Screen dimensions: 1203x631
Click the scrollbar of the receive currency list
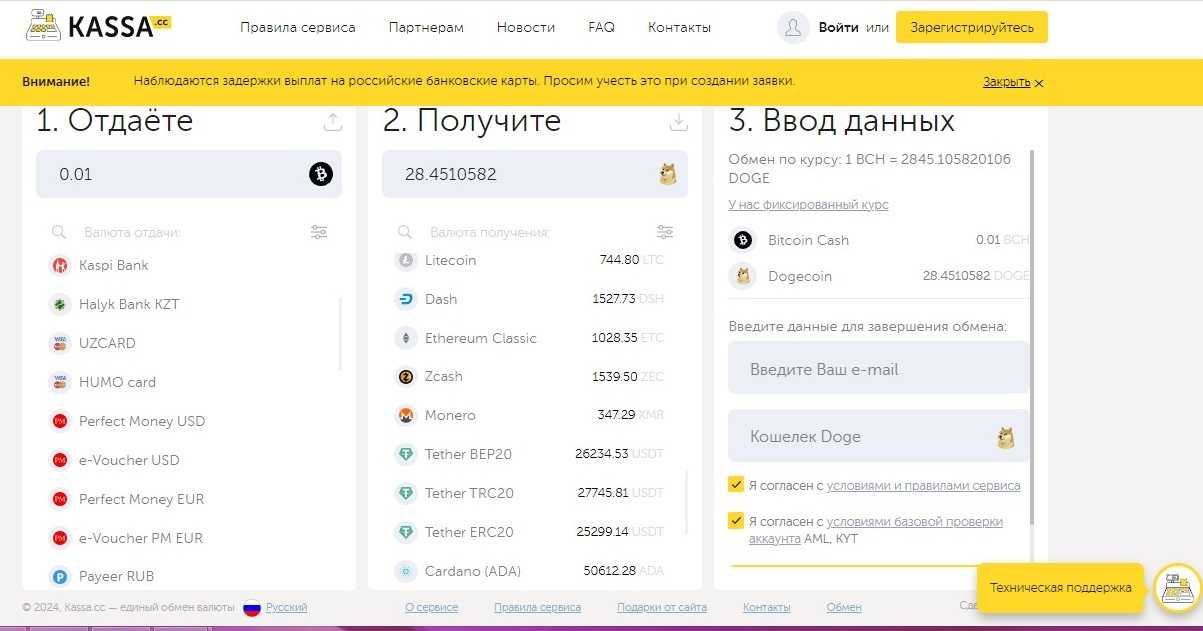point(687,500)
